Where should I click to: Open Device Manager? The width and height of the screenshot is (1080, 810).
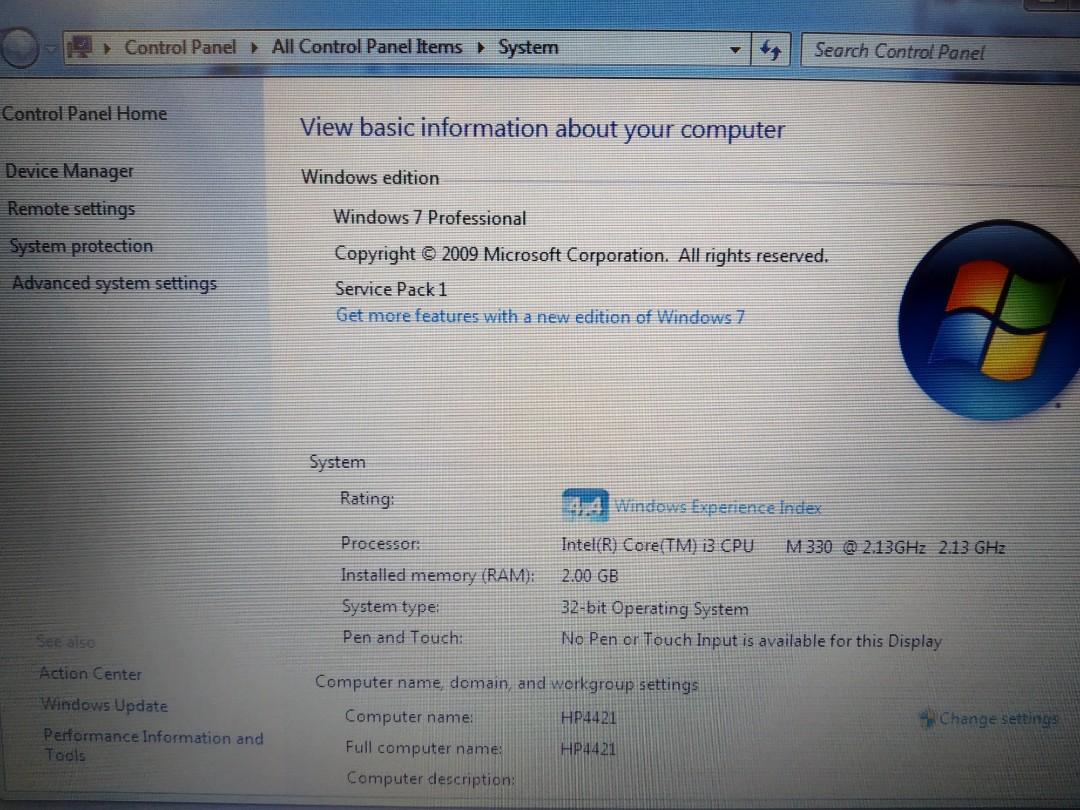coord(69,171)
